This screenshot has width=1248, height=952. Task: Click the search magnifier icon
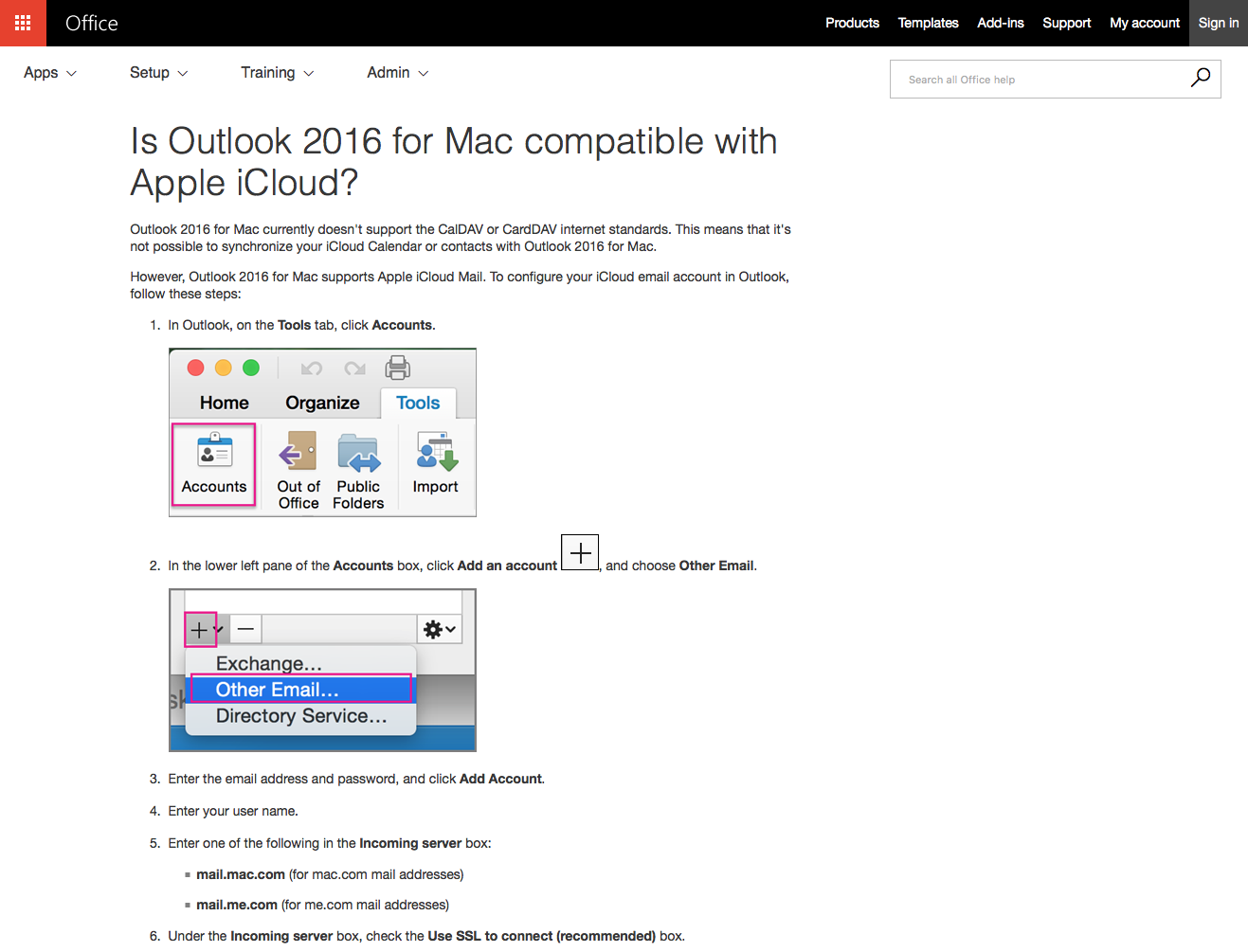coord(1200,79)
